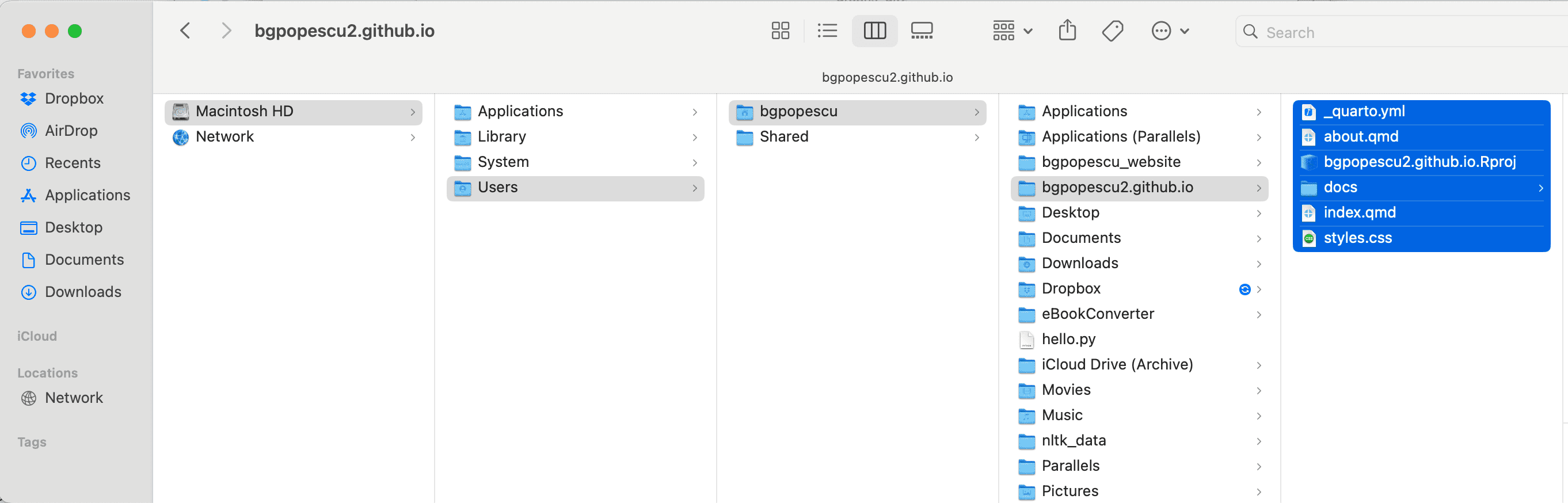Switch to icon grid view
Image resolution: width=1568 pixels, height=503 pixels.
(780, 31)
